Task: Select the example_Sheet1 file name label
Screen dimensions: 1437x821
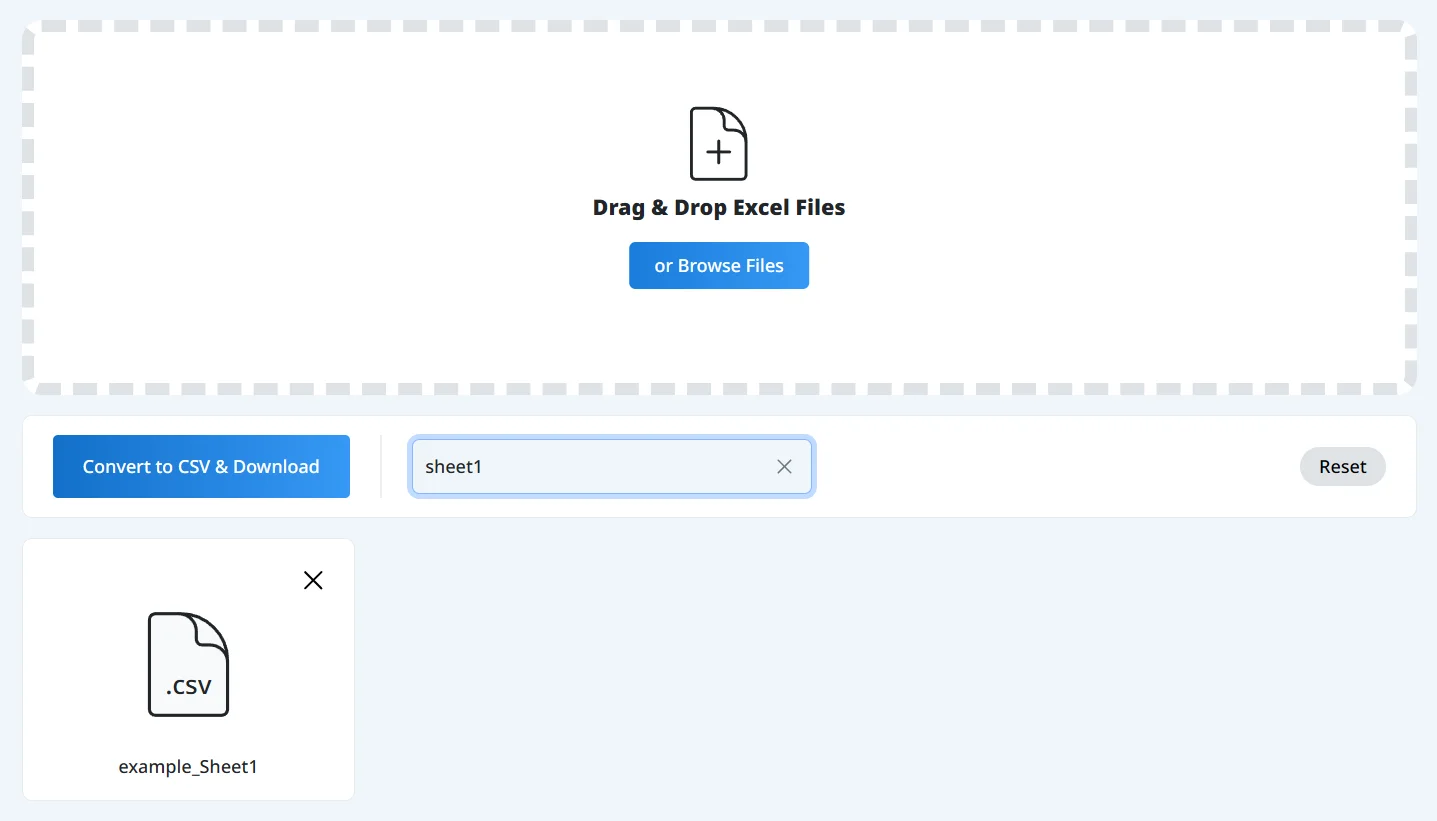Action: click(188, 767)
